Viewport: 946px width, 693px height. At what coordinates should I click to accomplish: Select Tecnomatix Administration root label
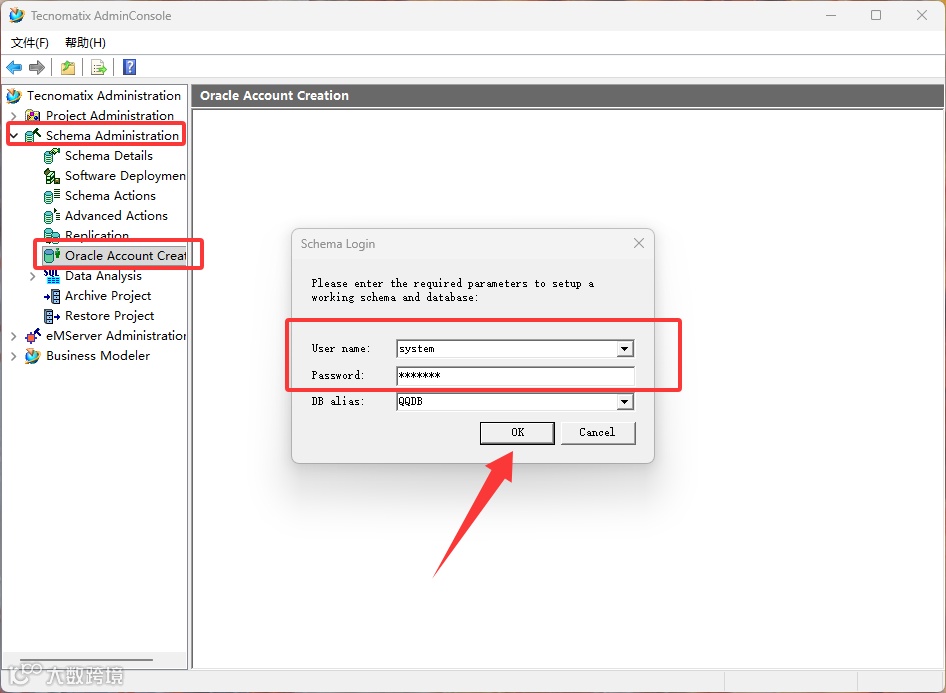click(104, 95)
